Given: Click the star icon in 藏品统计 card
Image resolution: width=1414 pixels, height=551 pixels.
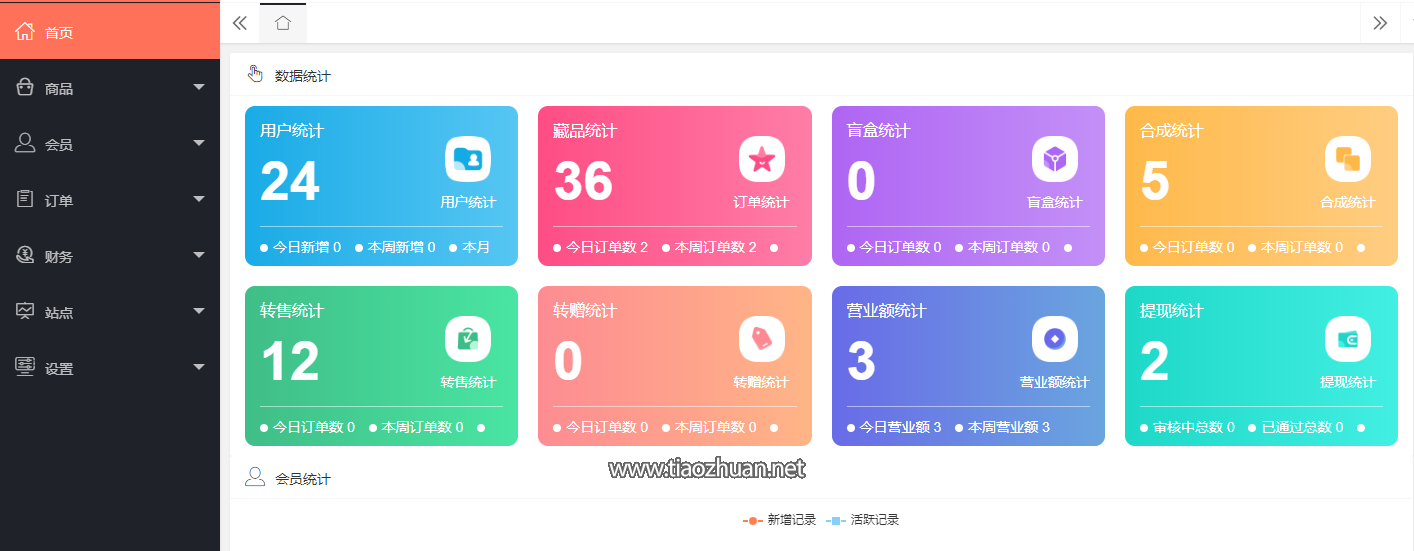Looking at the screenshot, I should point(761,159).
